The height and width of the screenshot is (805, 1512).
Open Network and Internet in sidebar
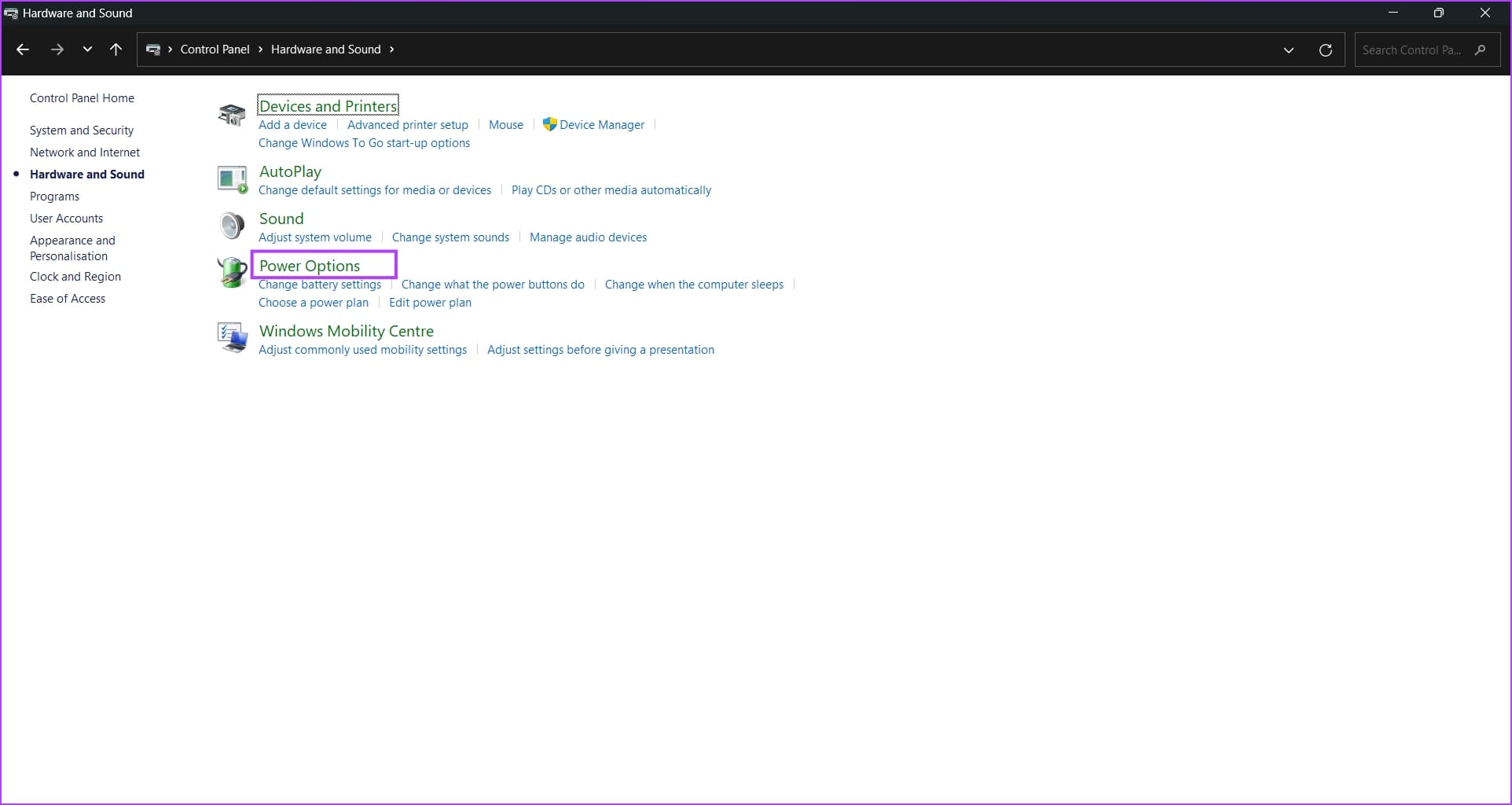coord(85,153)
